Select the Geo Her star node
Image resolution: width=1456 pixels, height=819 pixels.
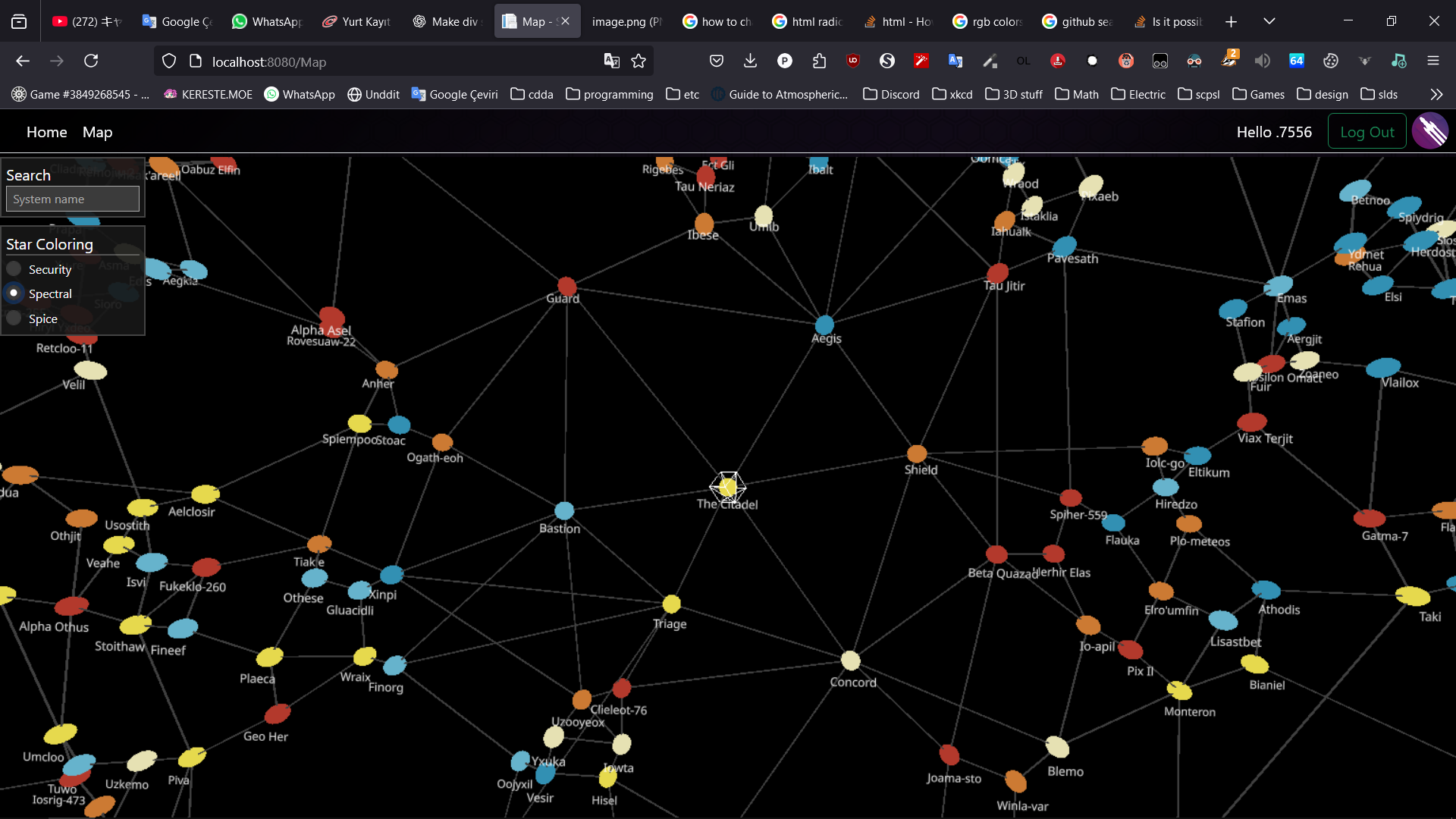tap(278, 714)
